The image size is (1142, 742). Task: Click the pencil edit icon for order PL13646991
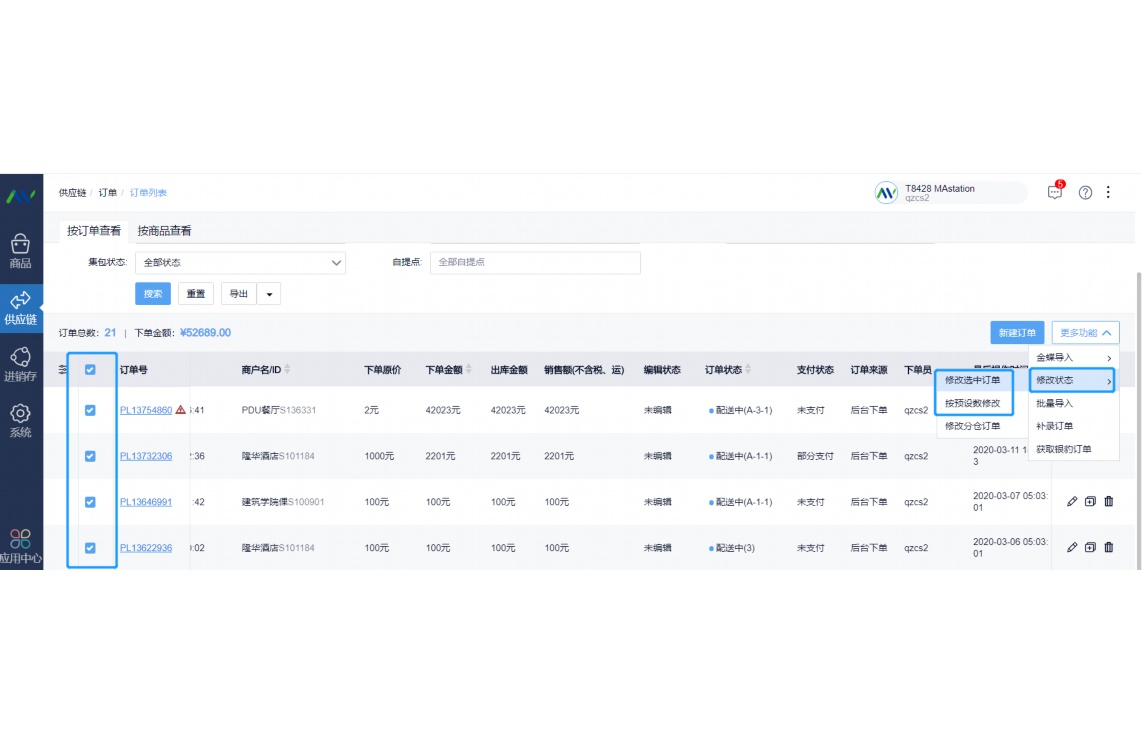[1072, 502]
